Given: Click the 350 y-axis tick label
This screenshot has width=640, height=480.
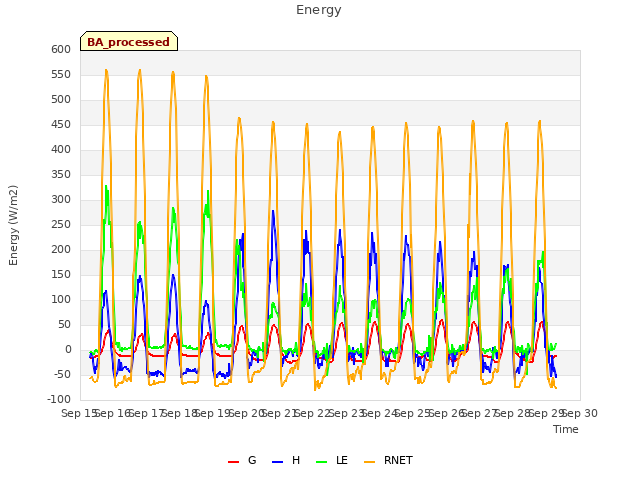Looking at the screenshot, I should pyautogui.click(x=61, y=175).
